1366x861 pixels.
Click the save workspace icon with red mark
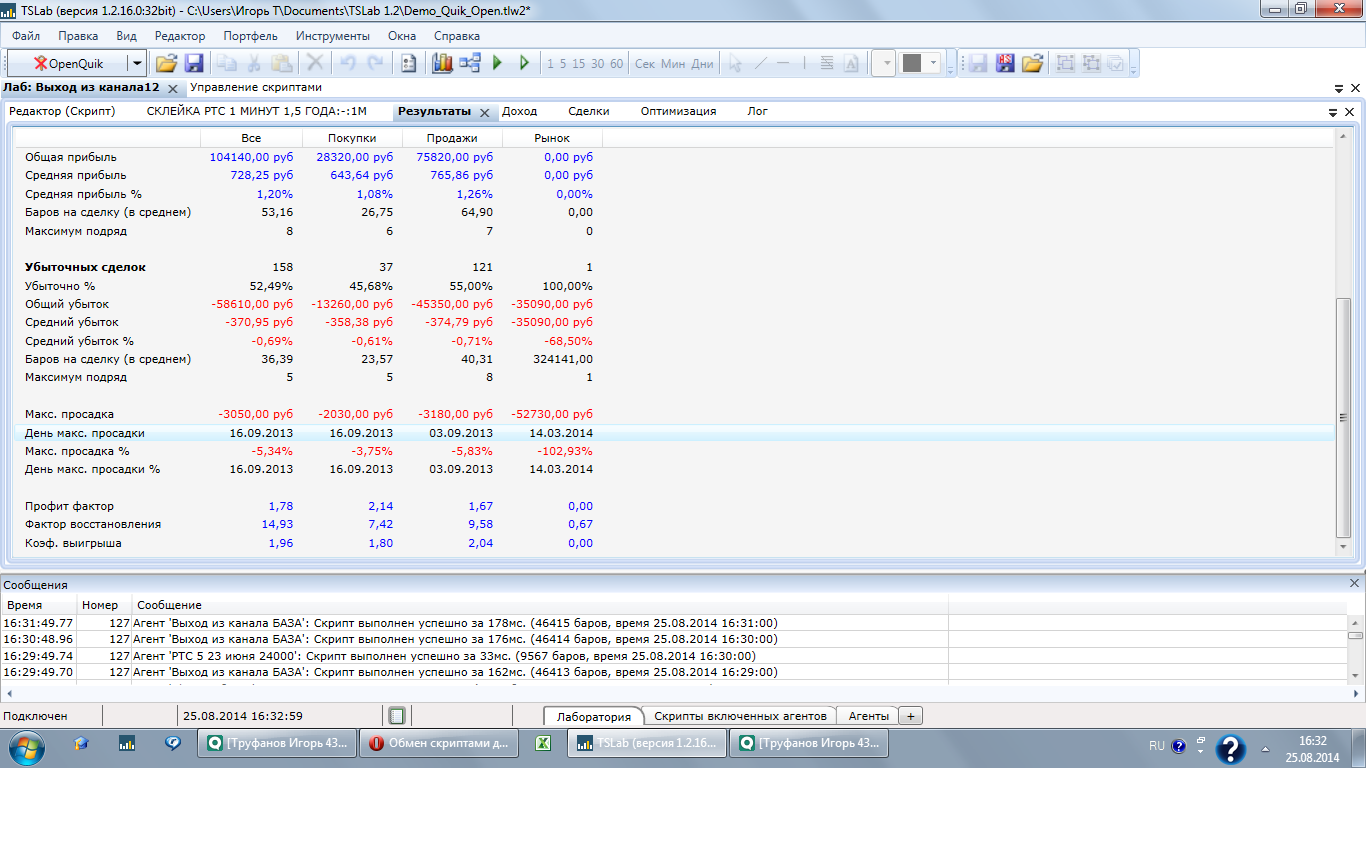pos(1005,63)
